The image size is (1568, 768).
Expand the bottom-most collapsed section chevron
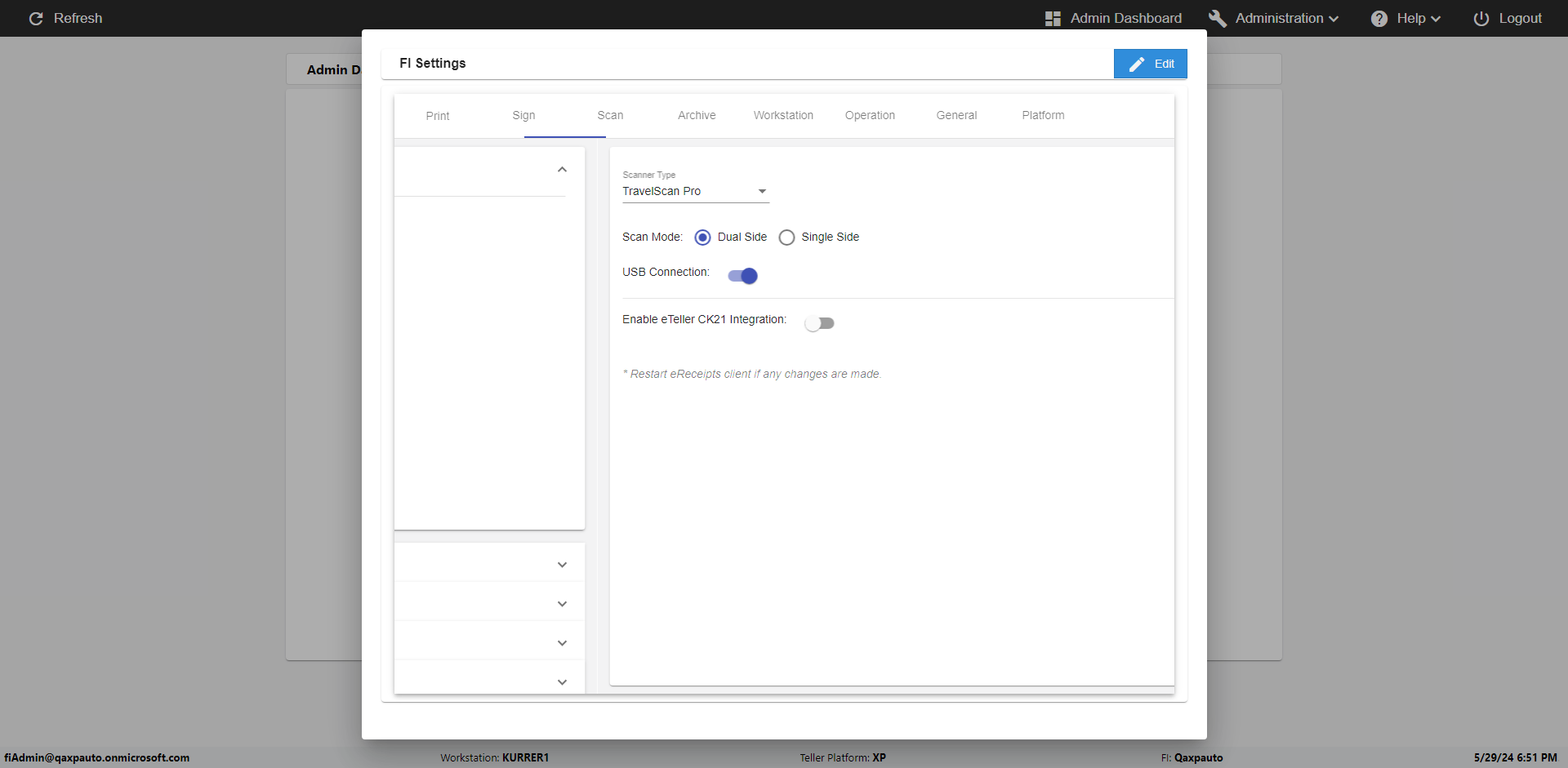(x=562, y=682)
